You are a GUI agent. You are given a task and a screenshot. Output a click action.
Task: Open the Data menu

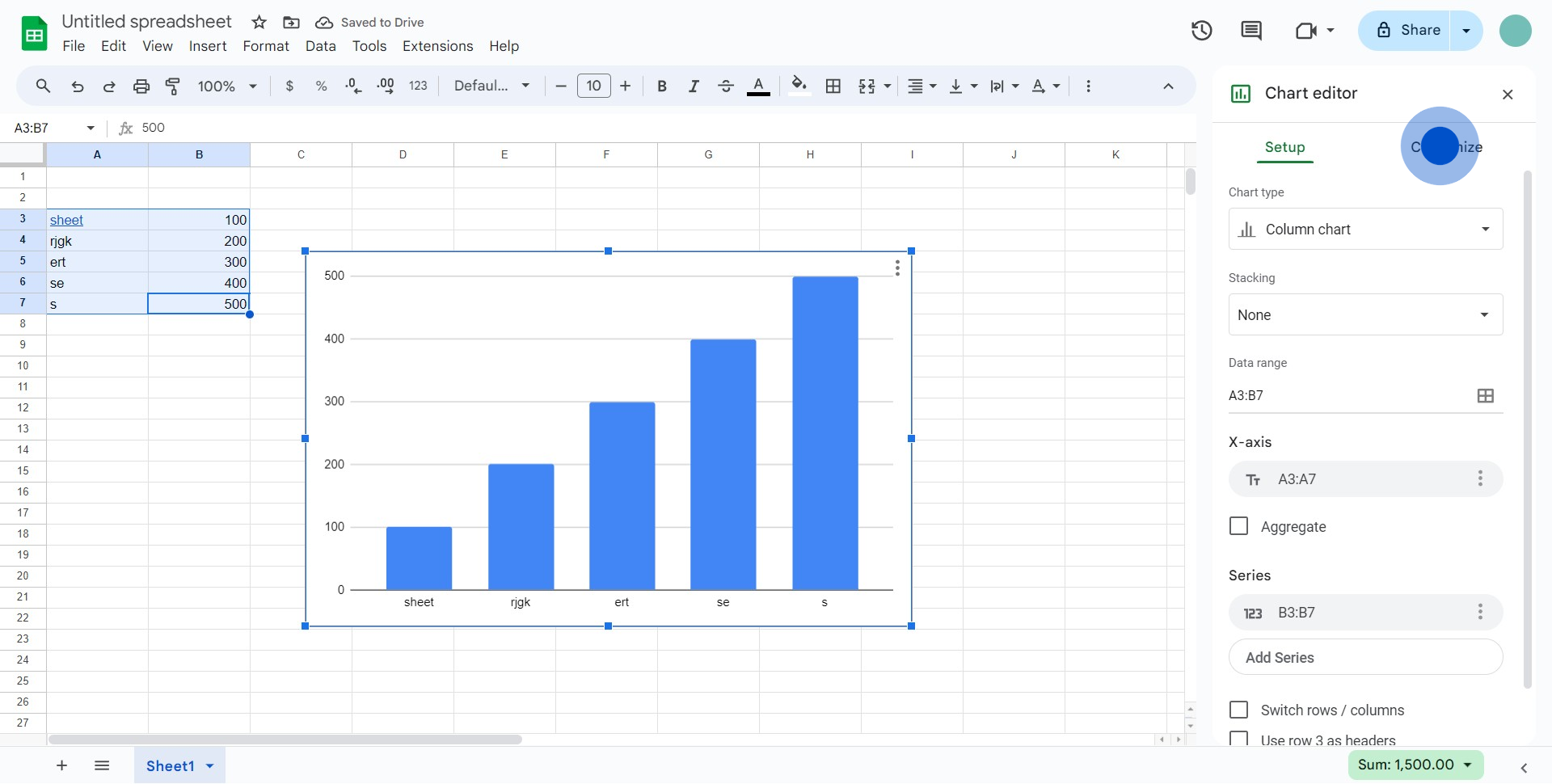(x=321, y=46)
